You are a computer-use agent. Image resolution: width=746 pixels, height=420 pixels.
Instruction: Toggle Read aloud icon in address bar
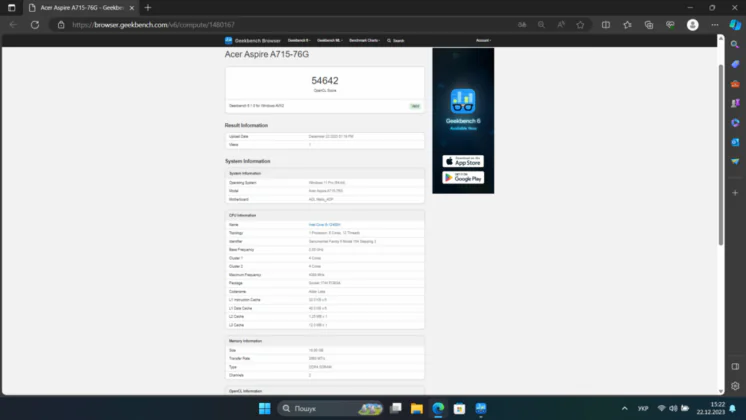tap(561, 25)
